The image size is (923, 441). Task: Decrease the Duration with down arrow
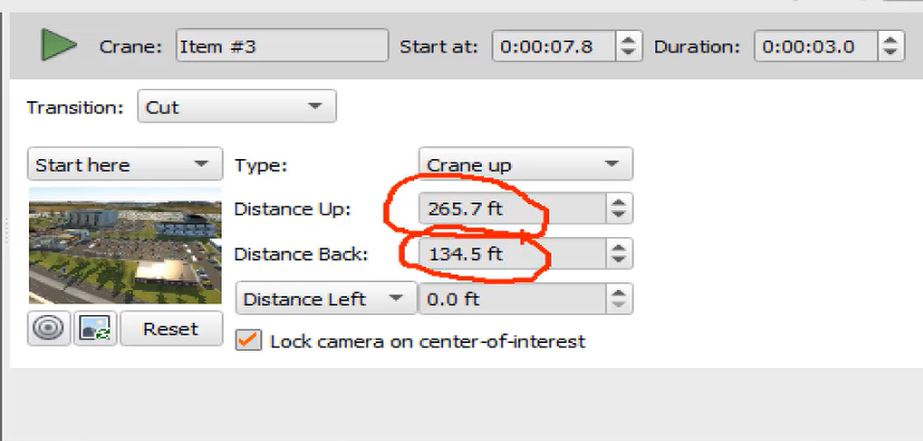coord(891,53)
